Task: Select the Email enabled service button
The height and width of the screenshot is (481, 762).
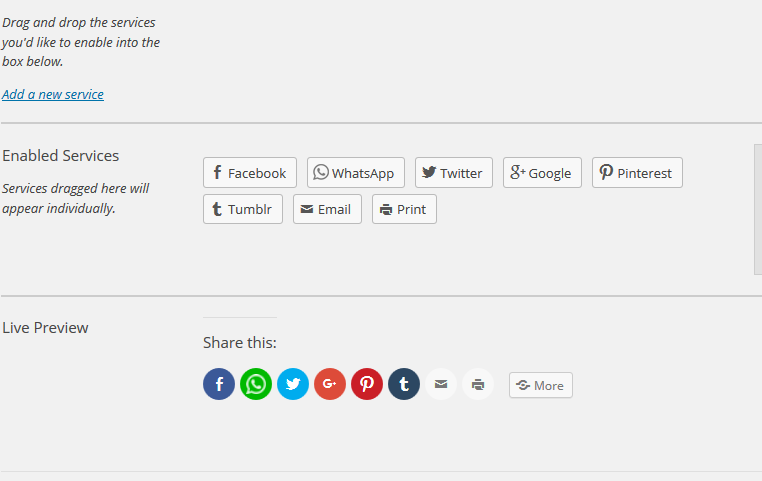Action: (328, 209)
